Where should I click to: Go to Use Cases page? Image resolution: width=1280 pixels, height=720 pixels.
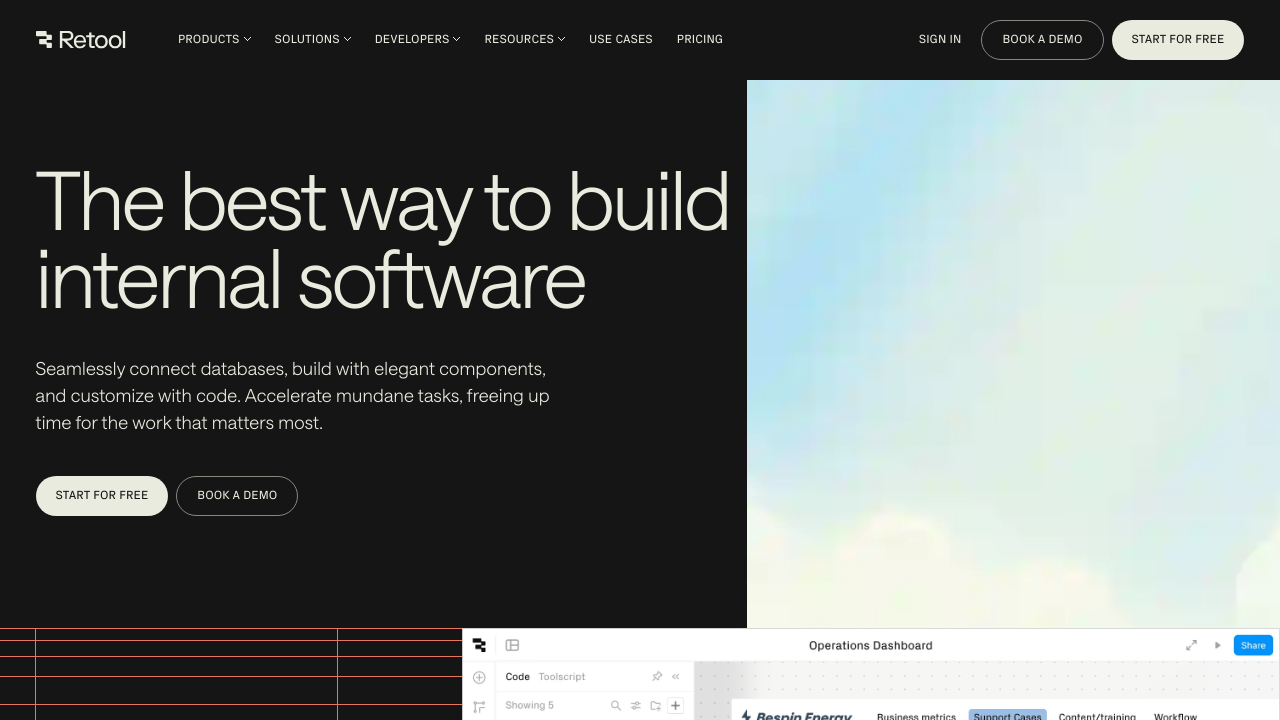coord(620,40)
